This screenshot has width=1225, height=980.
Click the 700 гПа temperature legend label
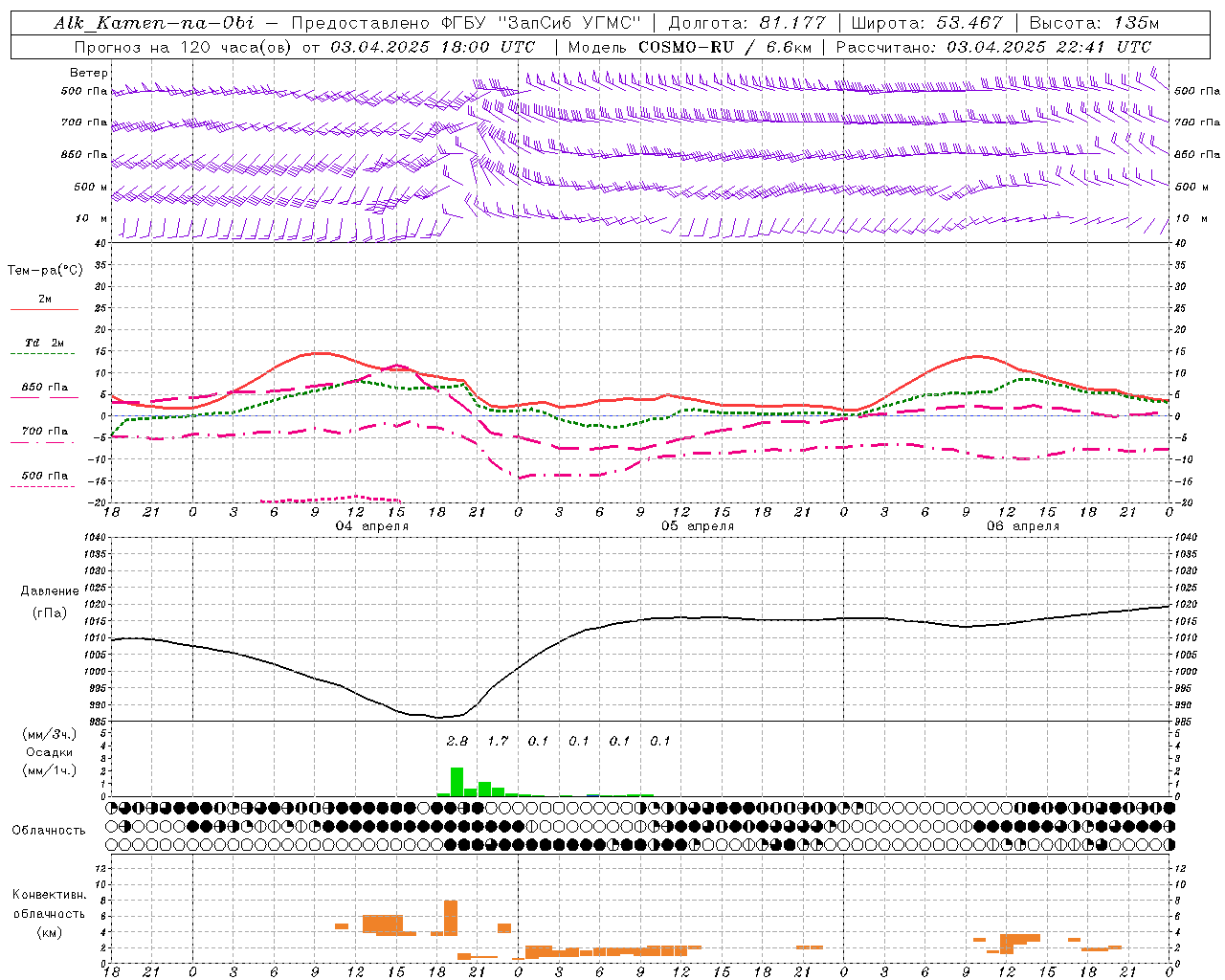[x=45, y=432]
